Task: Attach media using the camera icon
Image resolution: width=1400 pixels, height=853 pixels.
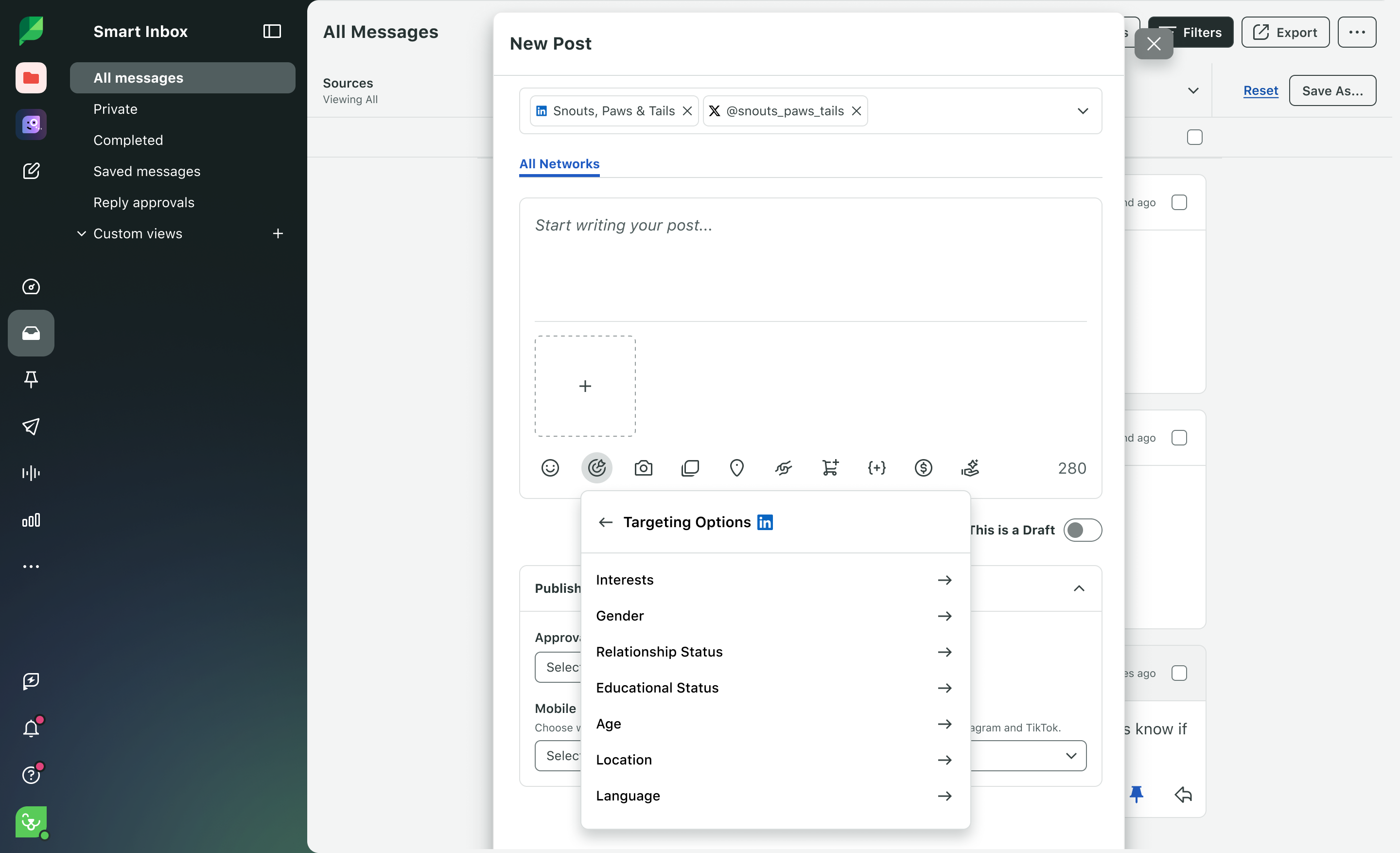Action: pos(643,467)
